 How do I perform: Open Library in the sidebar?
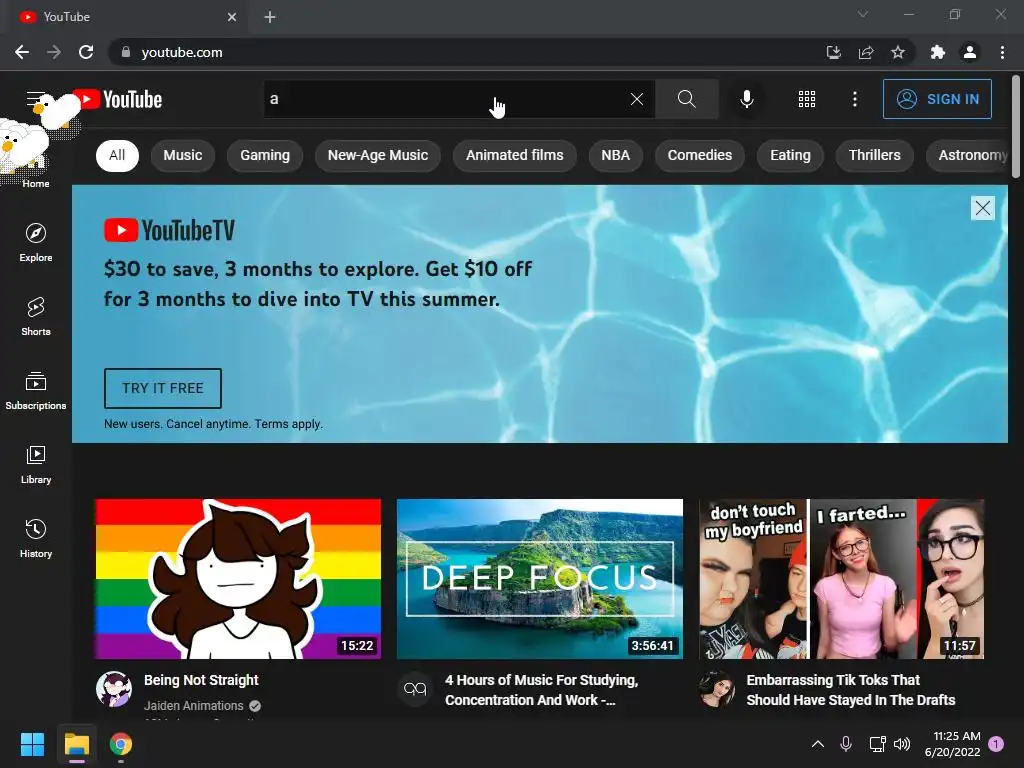(36, 464)
